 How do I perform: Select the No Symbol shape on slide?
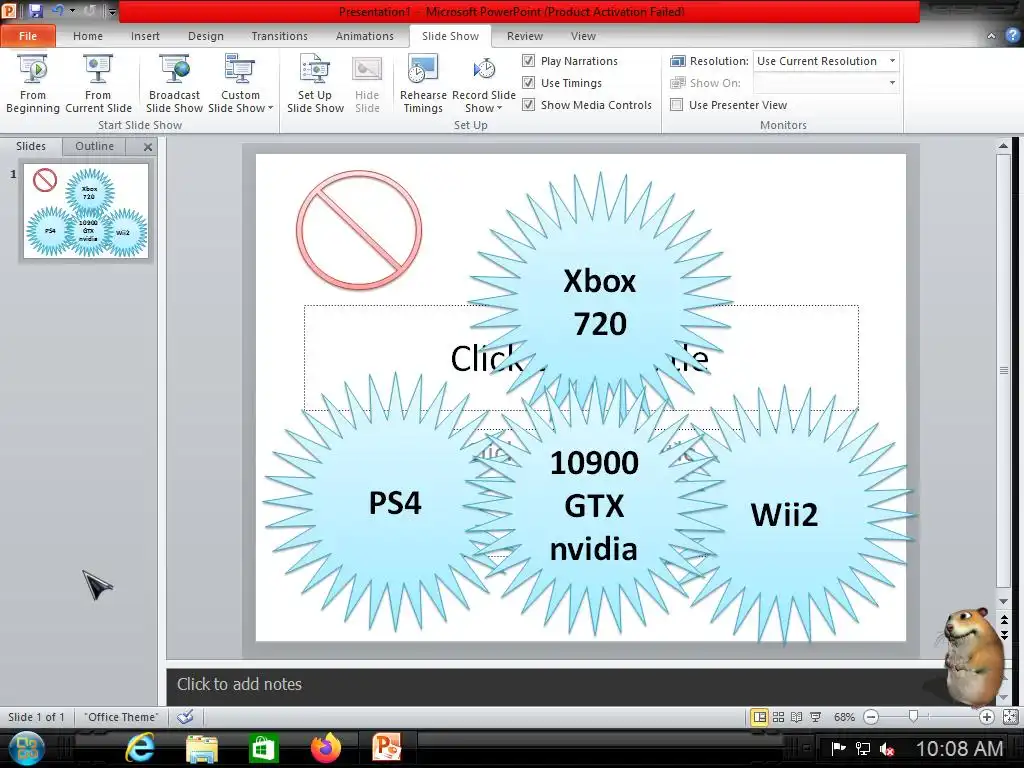pyautogui.click(x=359, y=230)
